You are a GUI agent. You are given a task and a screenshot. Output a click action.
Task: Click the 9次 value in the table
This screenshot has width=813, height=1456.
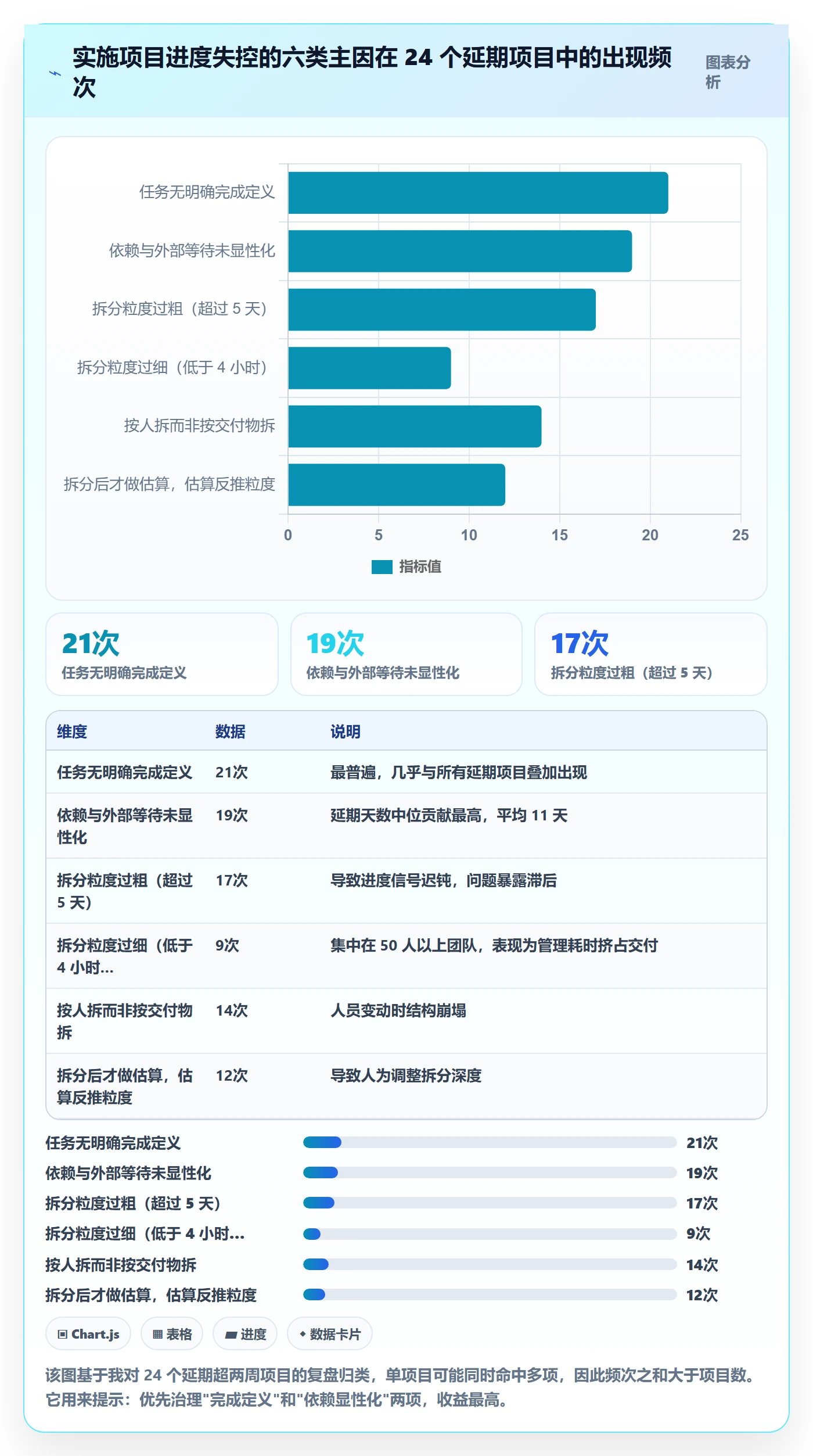(x=227, y=945)
